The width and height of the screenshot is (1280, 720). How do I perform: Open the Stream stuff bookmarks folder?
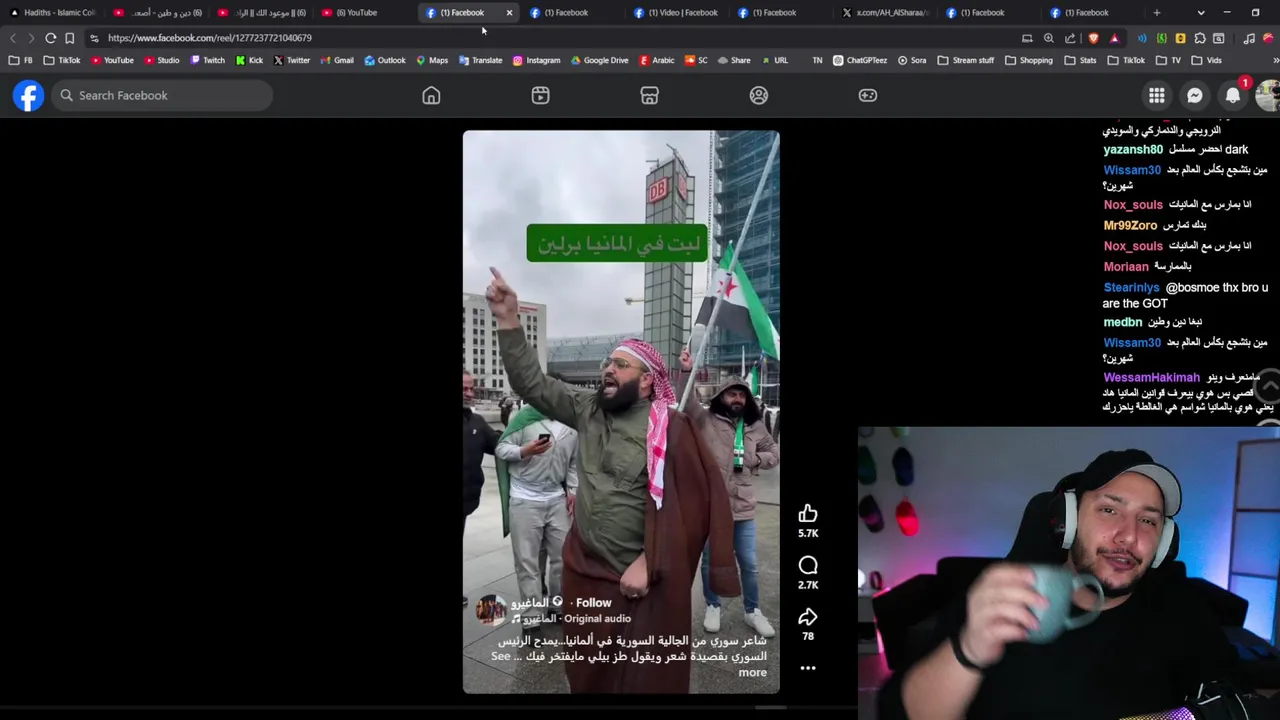point(965,60)
